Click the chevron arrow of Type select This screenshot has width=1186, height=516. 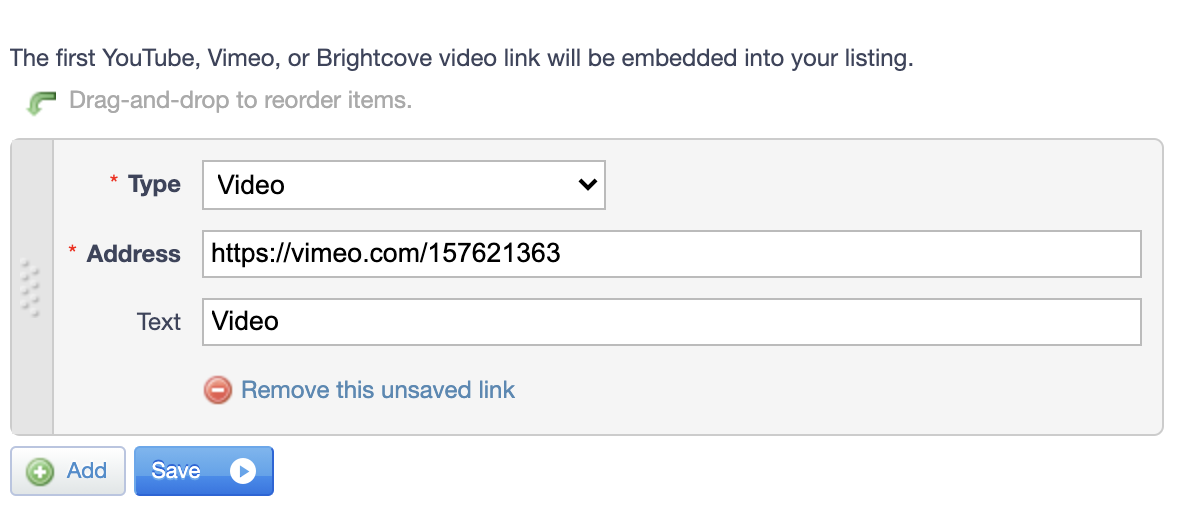point(587,185)
